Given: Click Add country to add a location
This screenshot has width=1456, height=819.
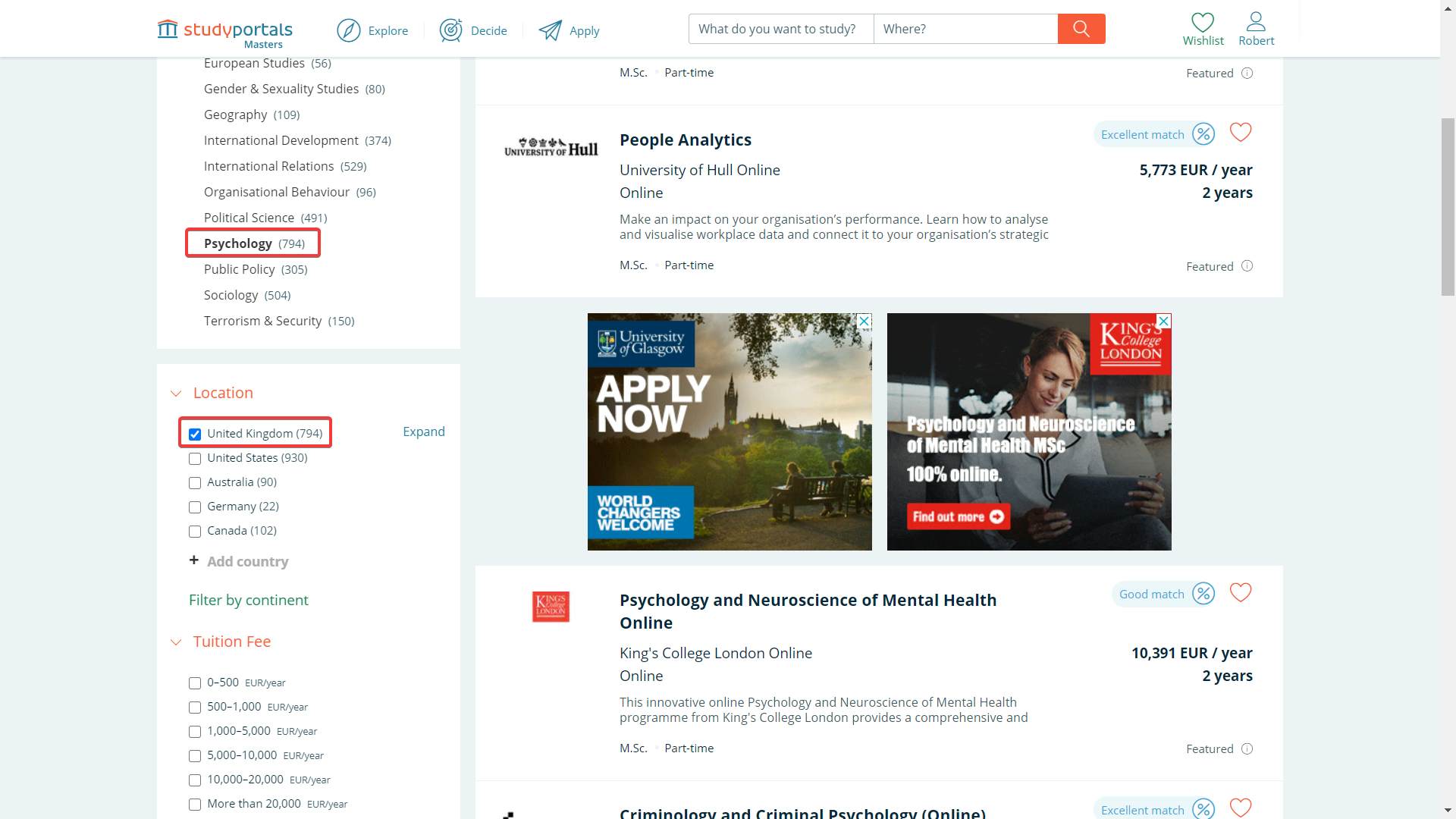Looking at the screenshot, I should coord(248,561).
